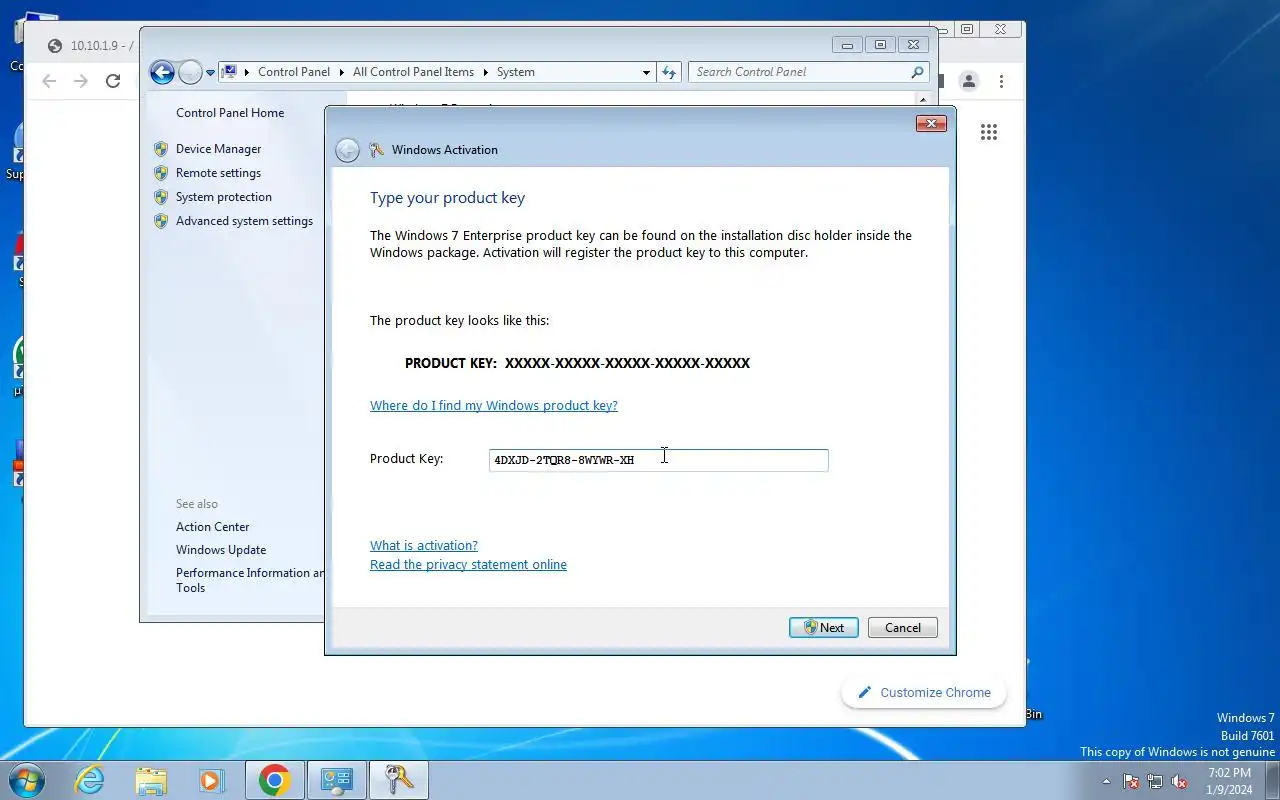This screenshot has width=1280, height=800.
Task: Click 'All Control Panel Items' breadcrumb
Action: point(413,72)
